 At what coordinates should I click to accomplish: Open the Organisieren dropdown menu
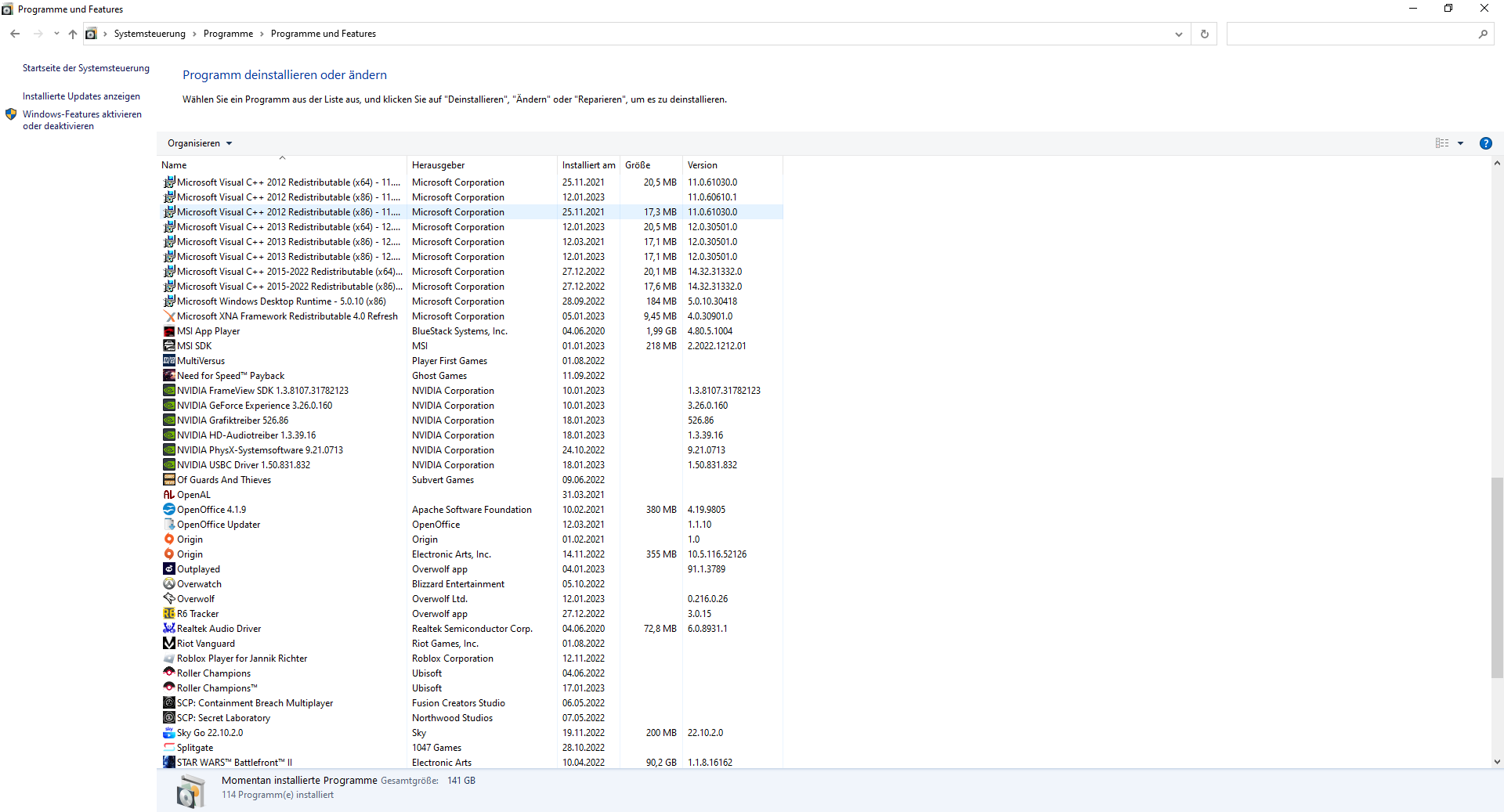click(200, 143)
